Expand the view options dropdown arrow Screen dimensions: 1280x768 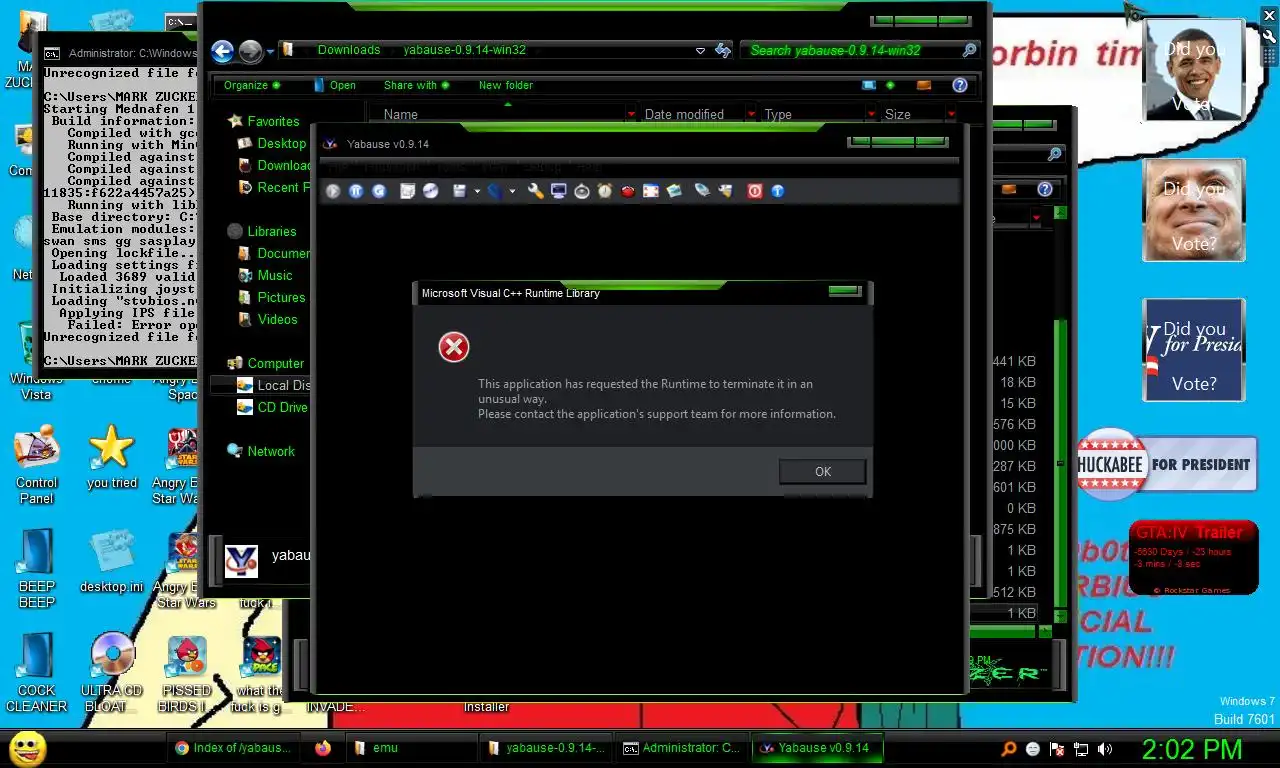[x=890, y=86]
